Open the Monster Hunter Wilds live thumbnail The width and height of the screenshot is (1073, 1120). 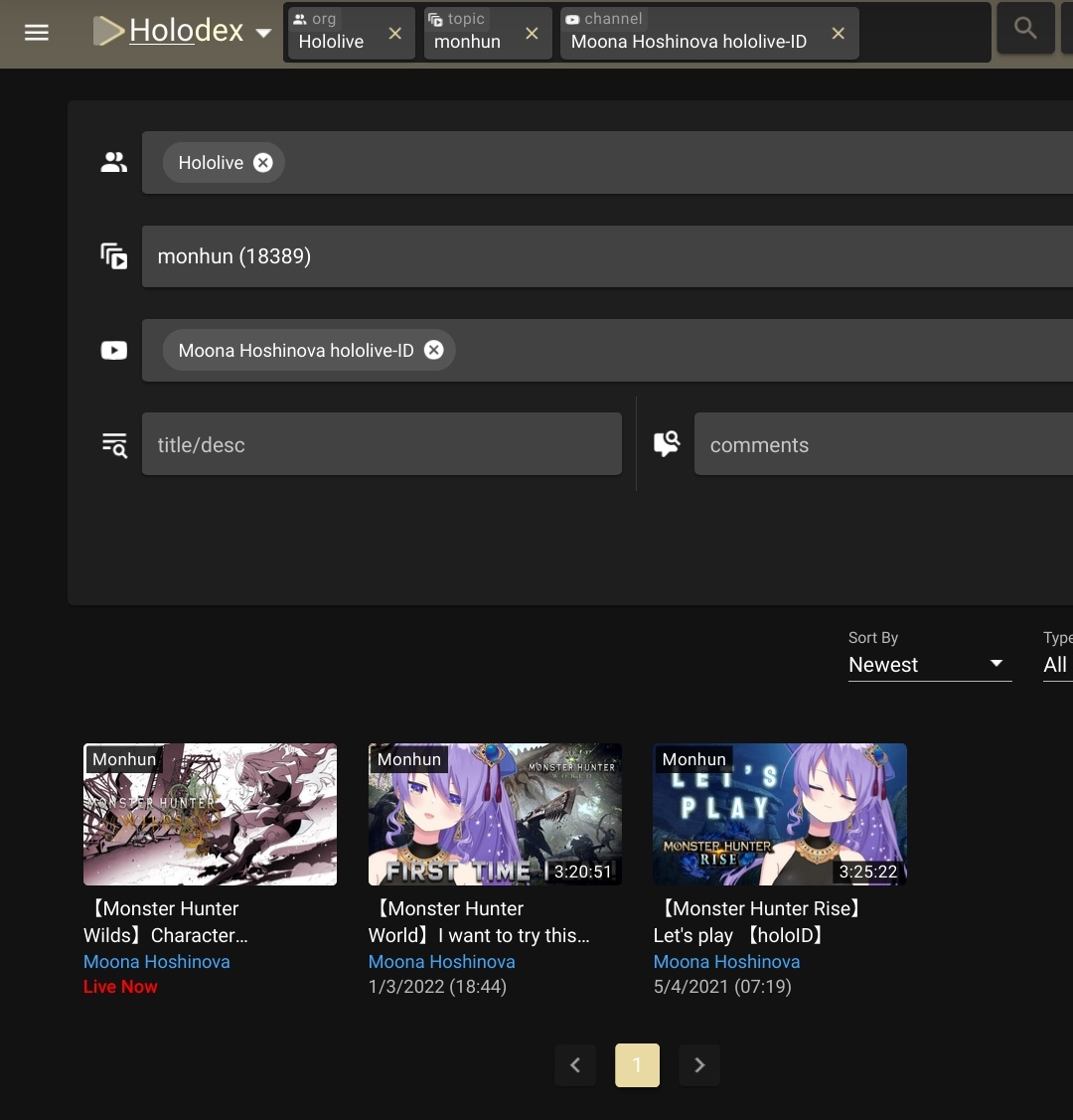pyautogui.click(x=210, y=814)
